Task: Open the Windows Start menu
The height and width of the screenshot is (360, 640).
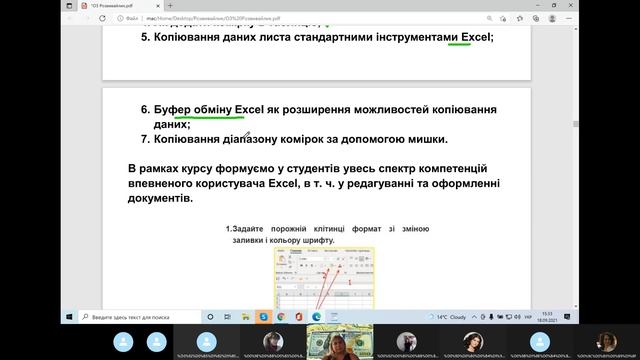Action: (69, 317)
